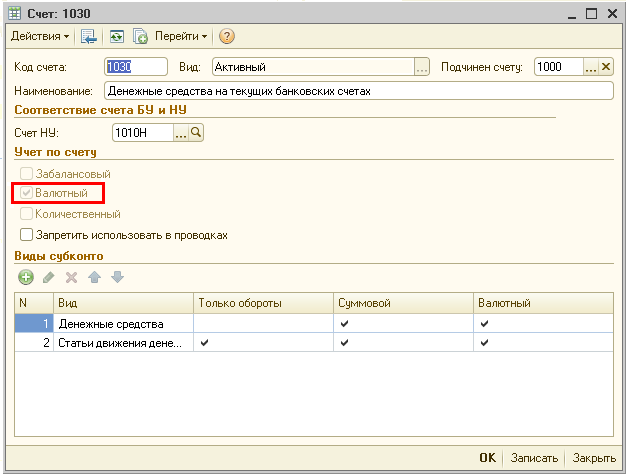Click the green add subkonto icon
This screenshot has width=626, height=474.
[26, 277]
